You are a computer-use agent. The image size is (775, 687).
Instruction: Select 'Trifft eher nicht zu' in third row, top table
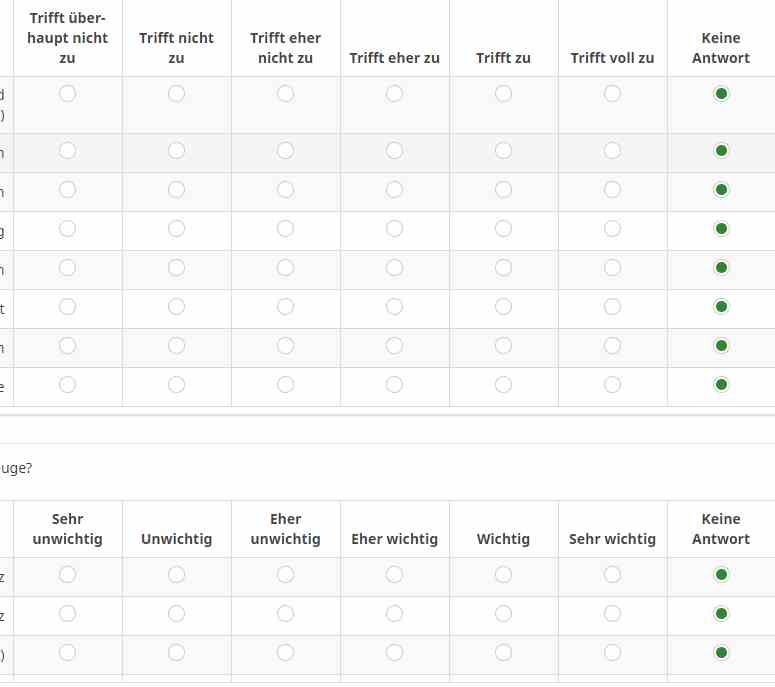[285, 190]
